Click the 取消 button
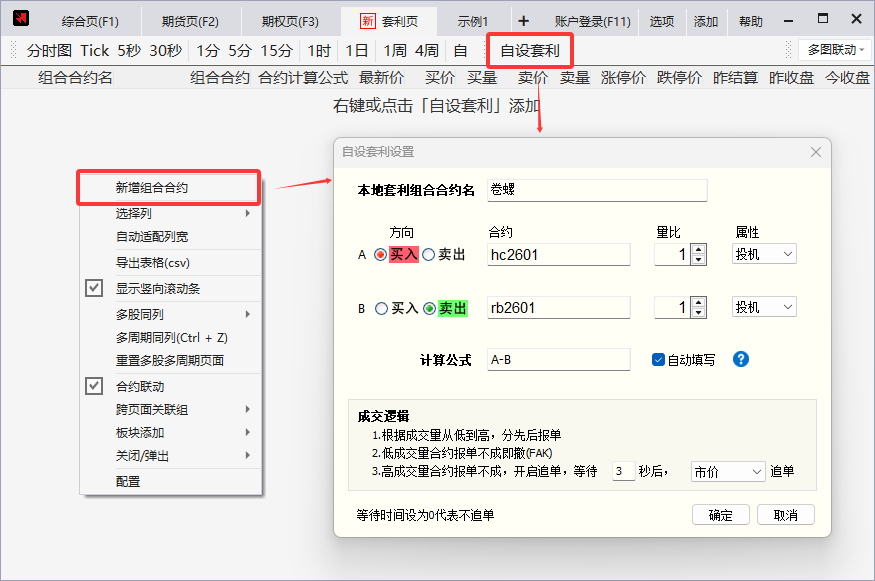Image resolution: width=875 pixels, height=581 pixels. (x=785, y=515)
